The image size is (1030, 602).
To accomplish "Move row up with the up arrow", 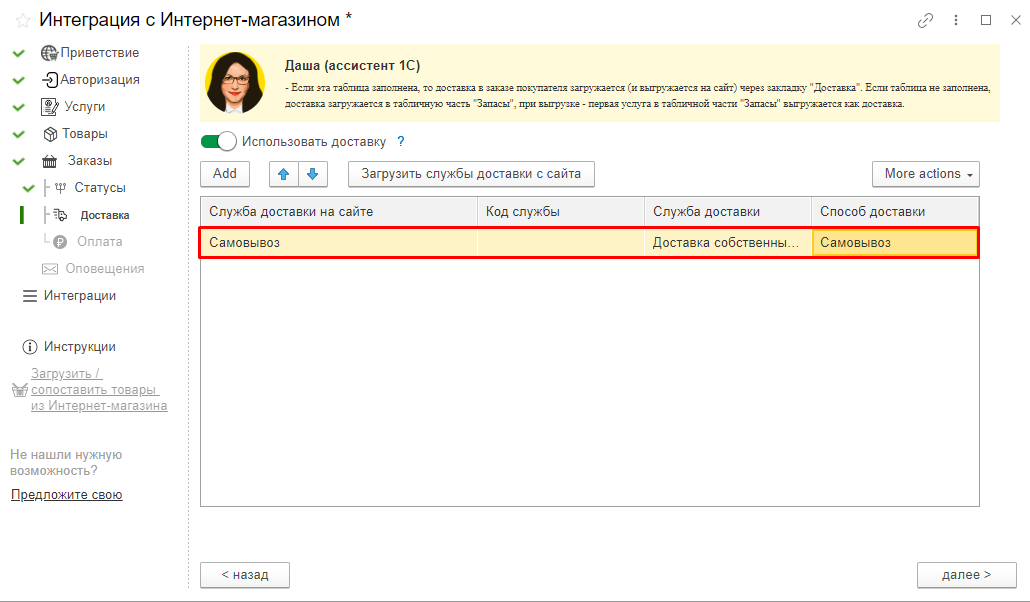I will (284, 174).
